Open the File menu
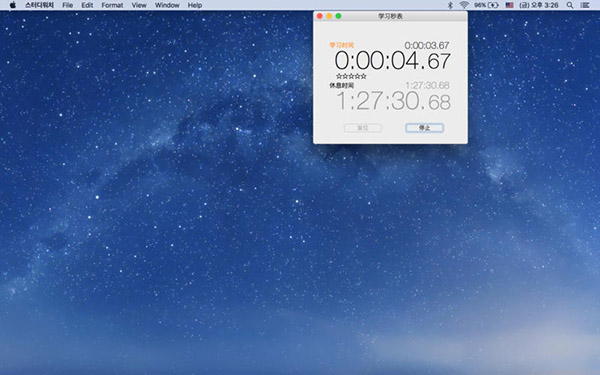 coord(68,5)
